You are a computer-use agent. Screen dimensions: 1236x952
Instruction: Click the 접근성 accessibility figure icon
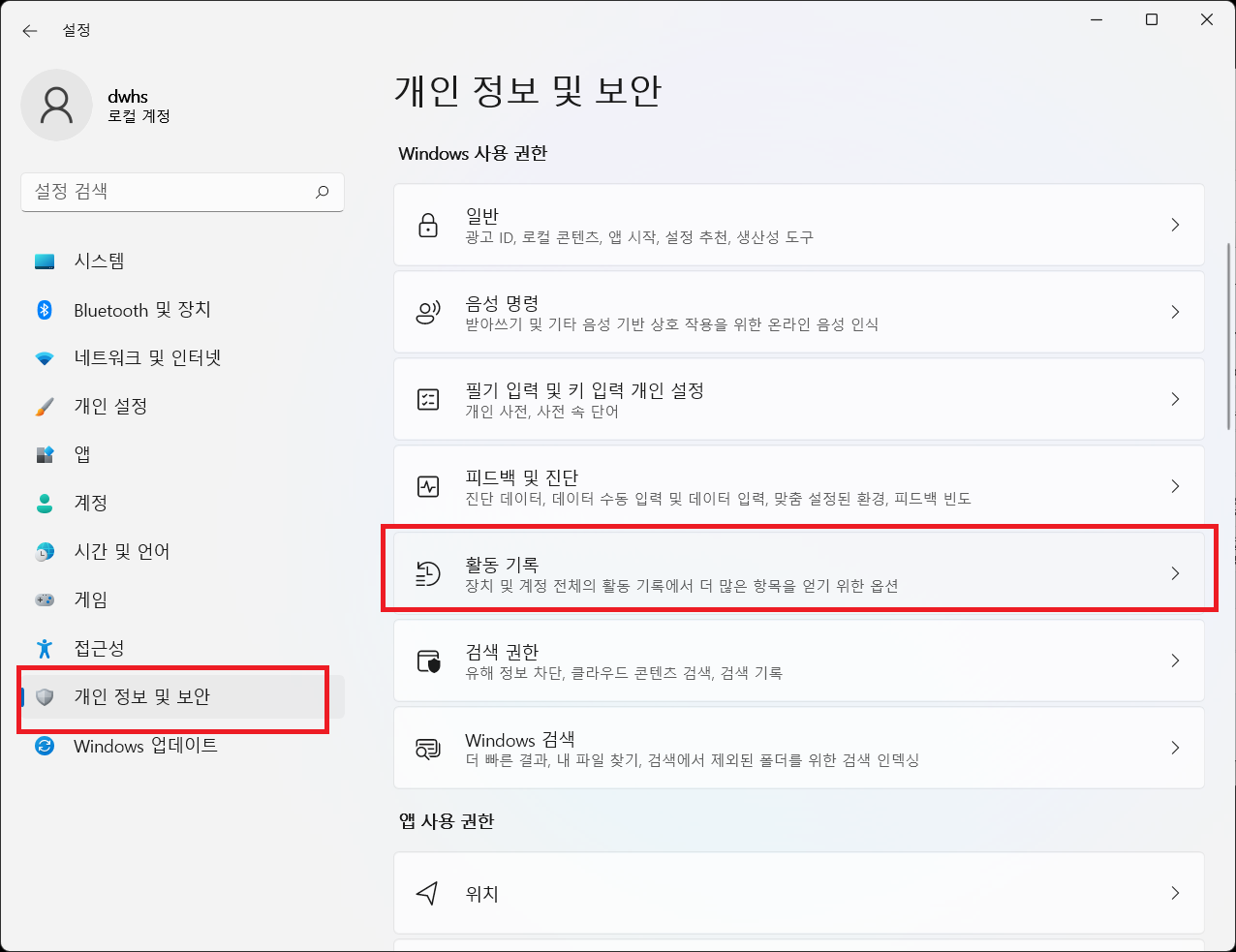pyautogui.click(x=45, y=649)
